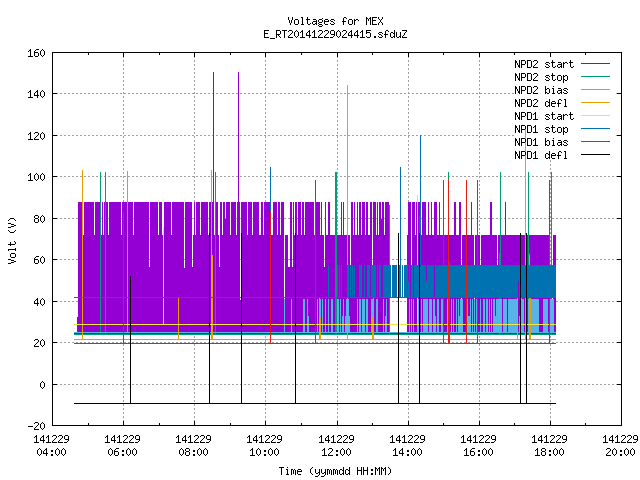Click the NPD1 start legend label
This screenshot has height=480, width=640.
pos(544,116)
